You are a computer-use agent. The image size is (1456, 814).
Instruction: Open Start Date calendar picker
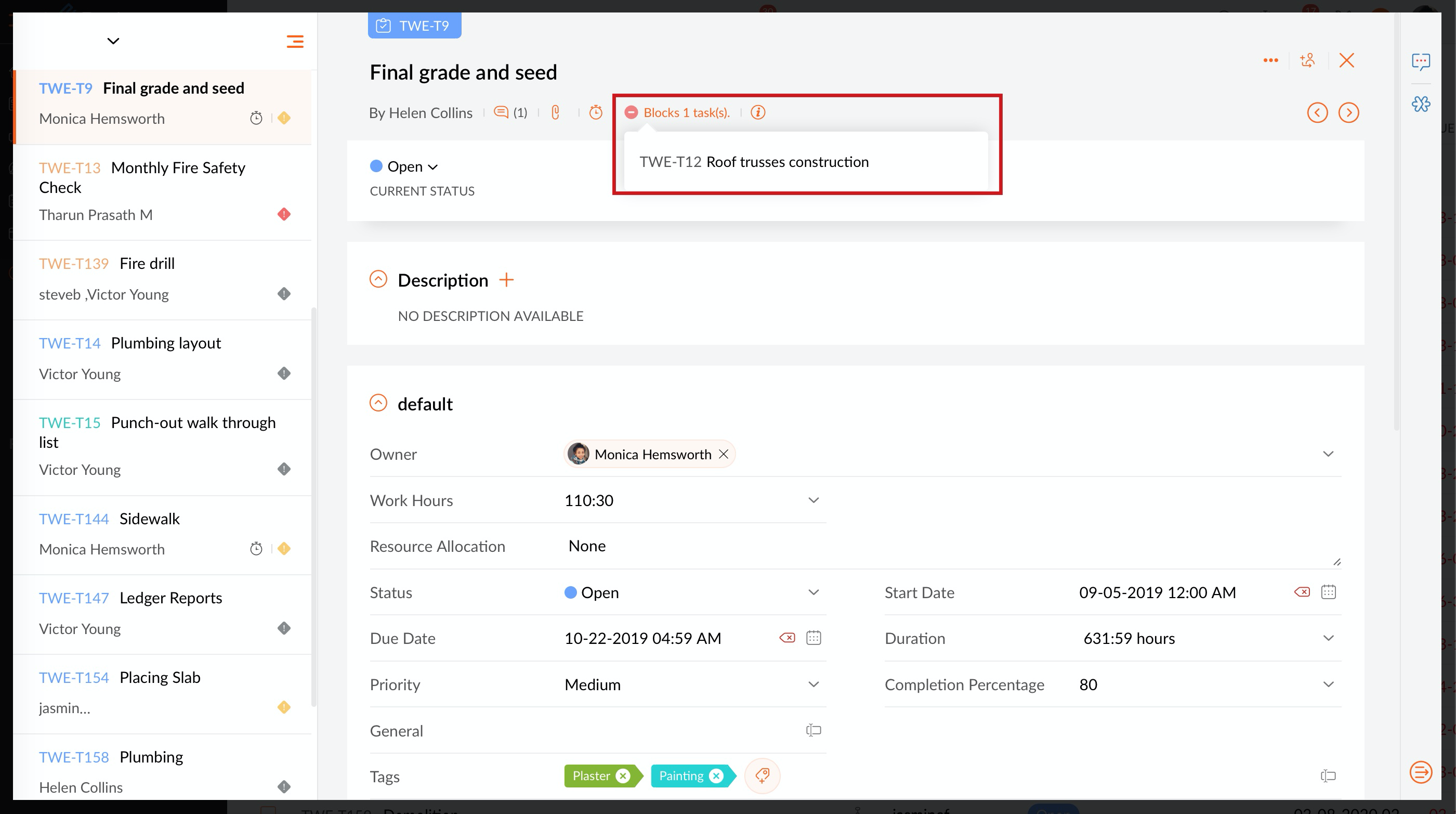click(x=1328, y=592)
